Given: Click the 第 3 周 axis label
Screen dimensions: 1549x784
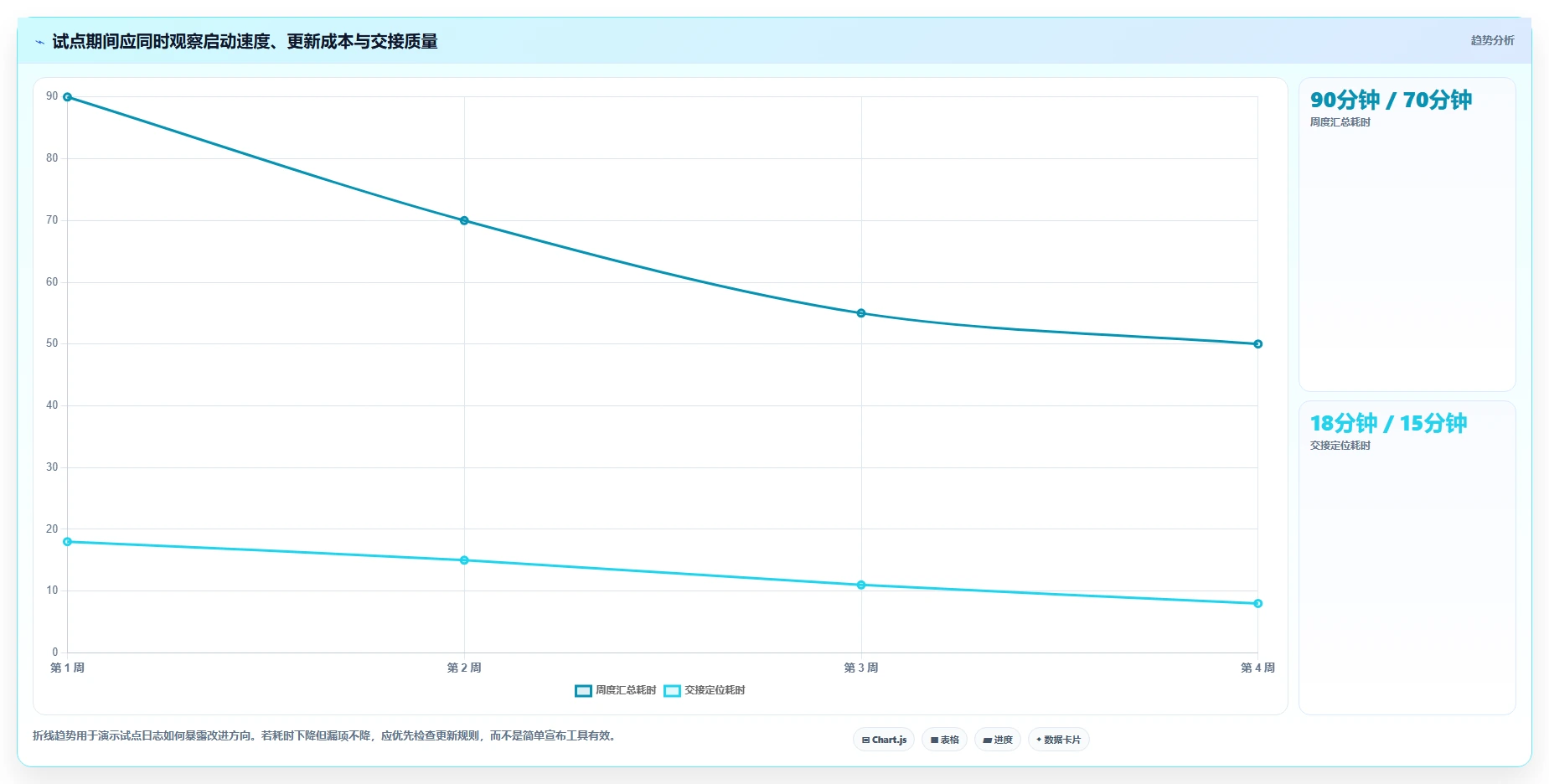Looking at the screenshot, I should 861,668.
